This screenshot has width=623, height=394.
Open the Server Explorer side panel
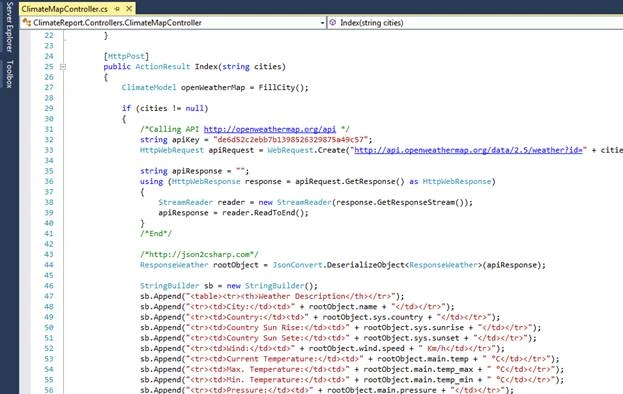(10, 27)
